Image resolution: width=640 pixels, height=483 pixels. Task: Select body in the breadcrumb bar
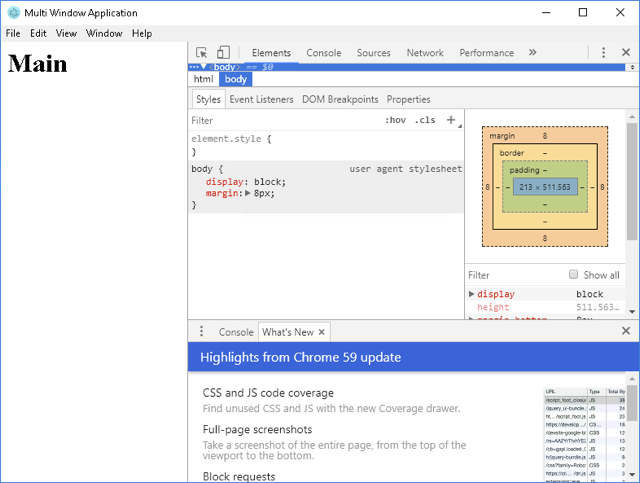click(x=236, y=79)
